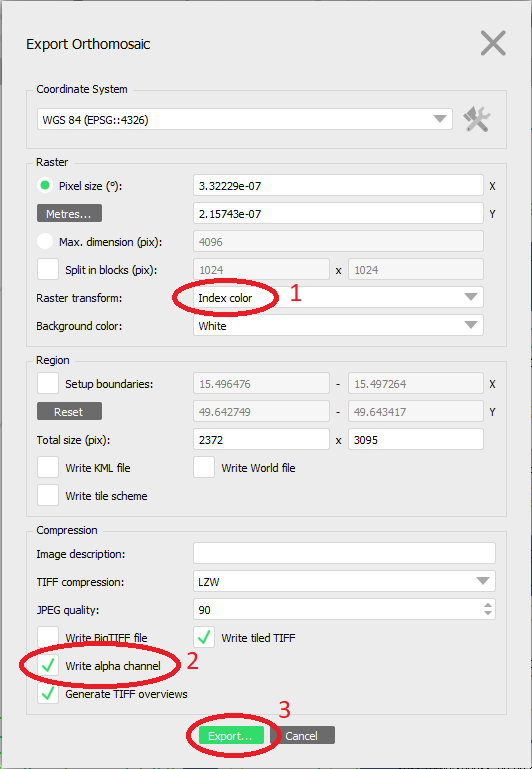Screen dimensions: 532x769
Task: Open the Background color dropdown
Action: (x=338, y=325)
